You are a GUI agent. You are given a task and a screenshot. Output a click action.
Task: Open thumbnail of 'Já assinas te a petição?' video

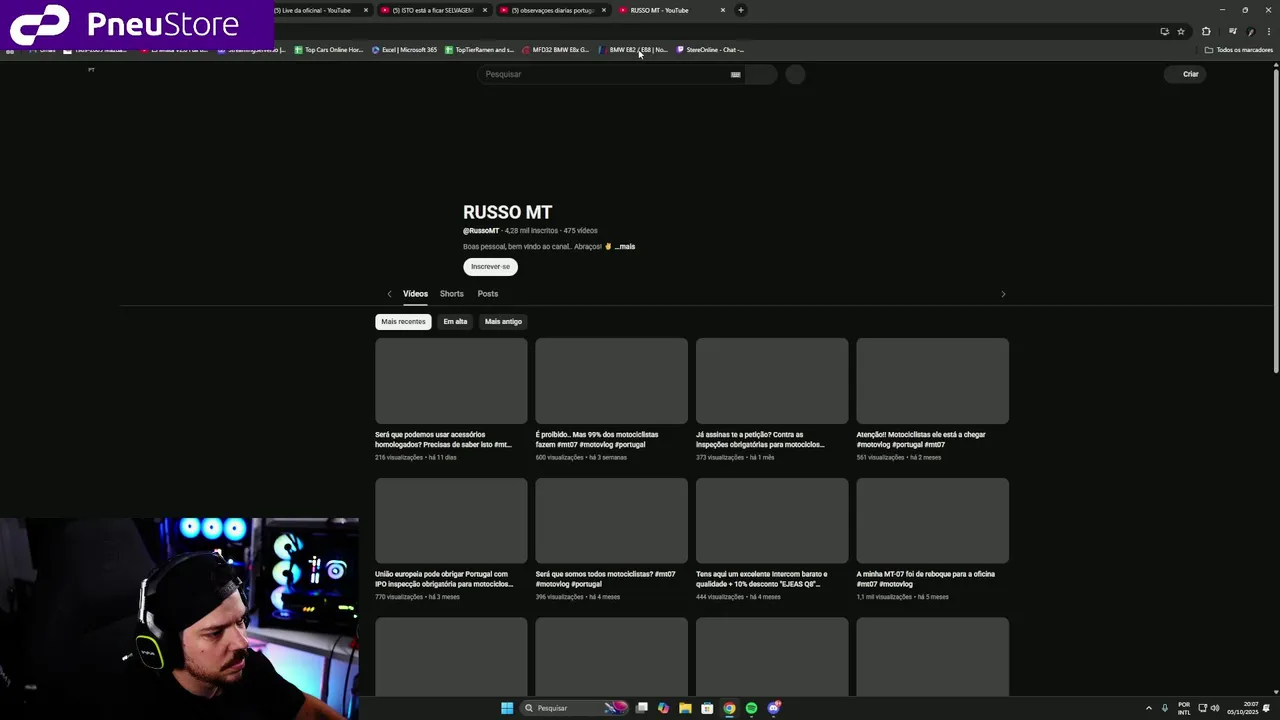[772, 381]
